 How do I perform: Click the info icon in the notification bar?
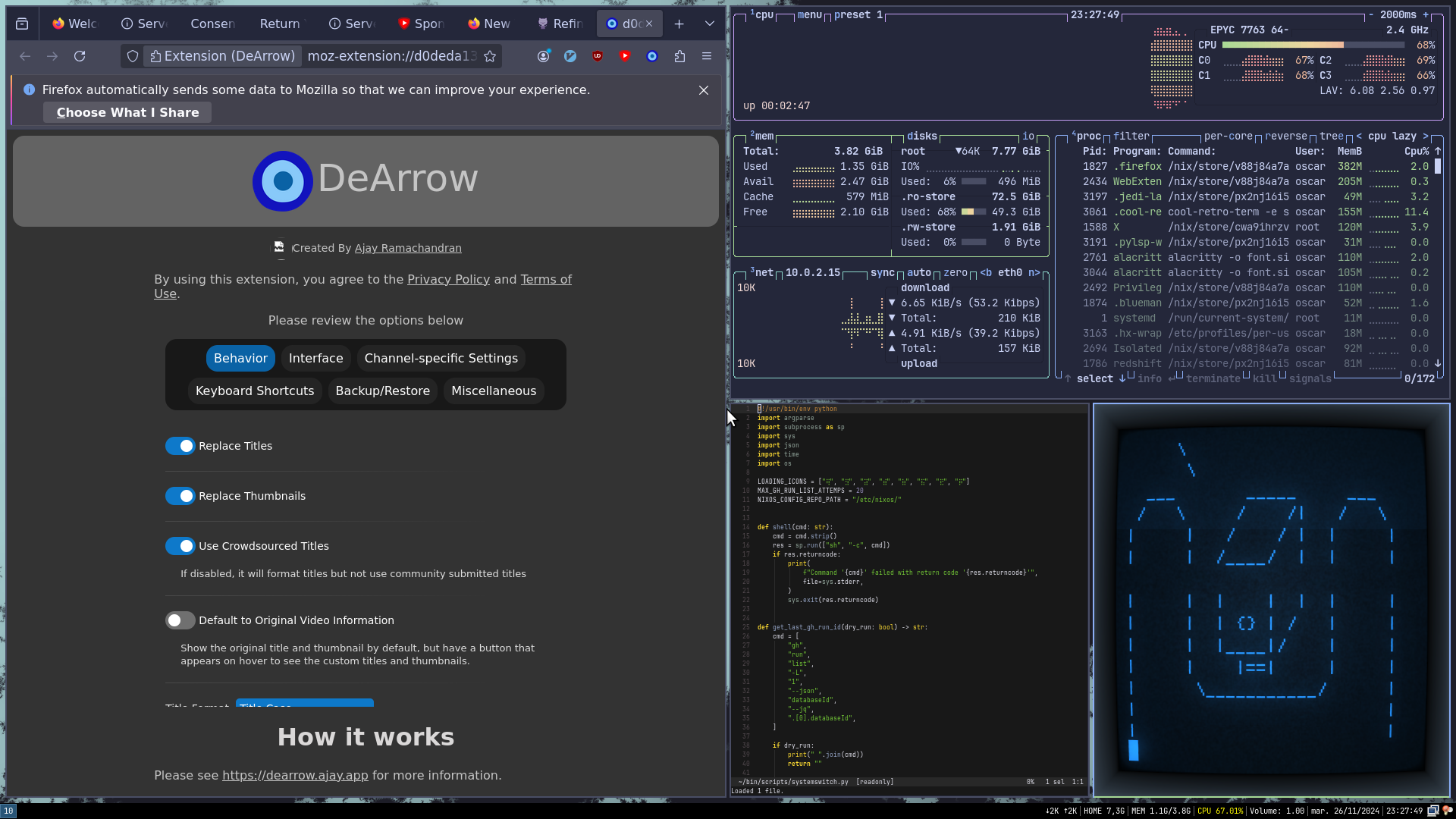click(29, 89)
